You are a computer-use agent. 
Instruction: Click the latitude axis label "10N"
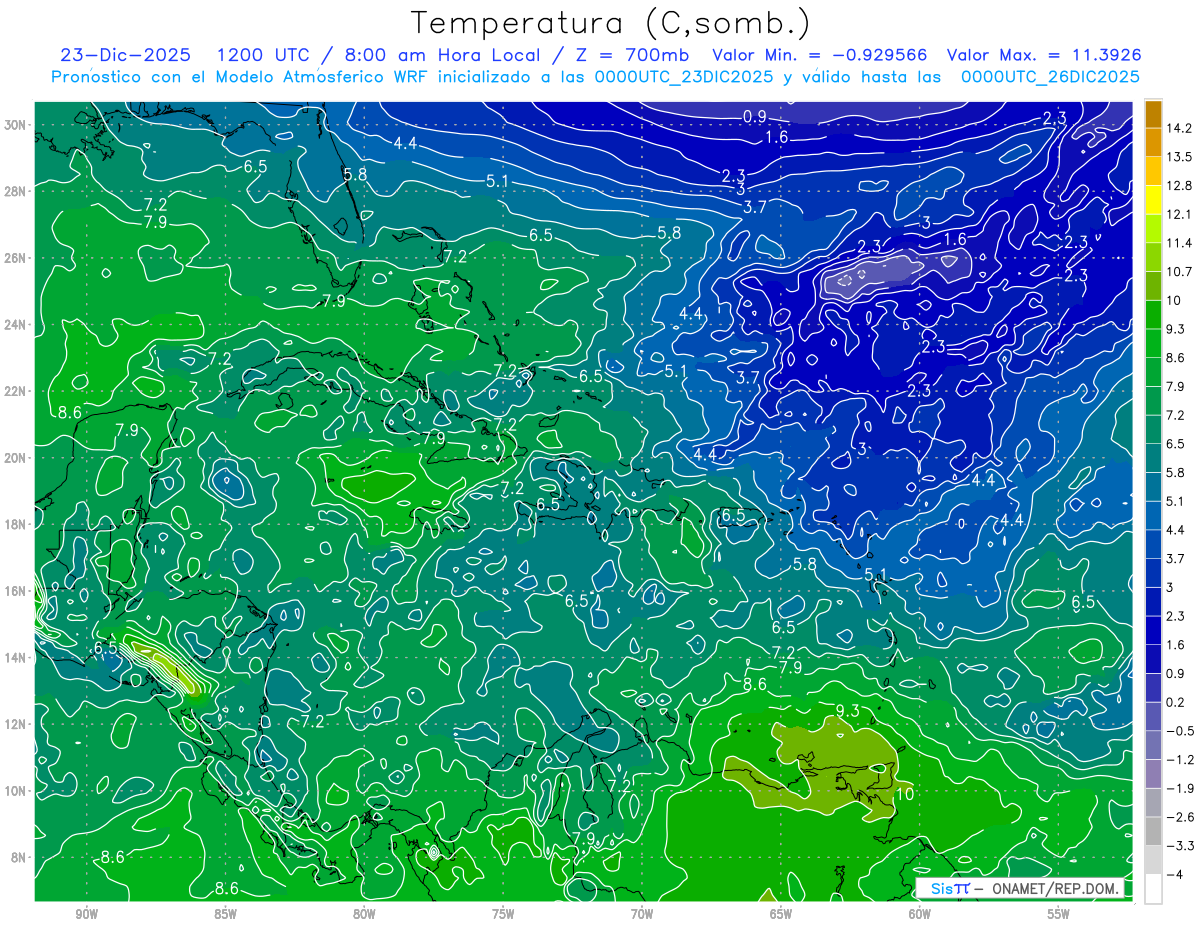click(x=17, y=791)
